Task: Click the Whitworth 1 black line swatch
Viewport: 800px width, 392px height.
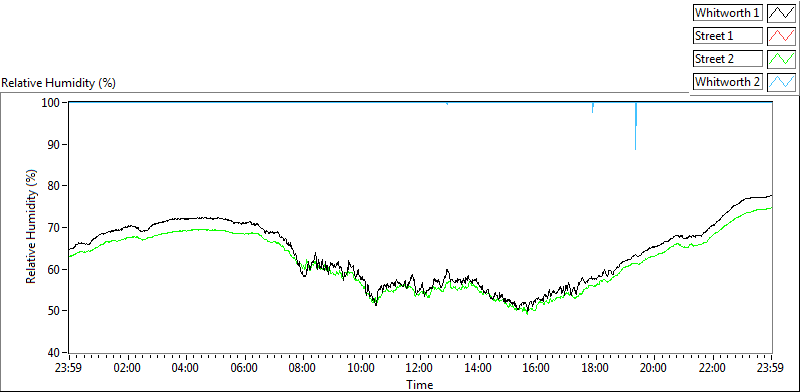Action: click(x=781, y=13)
